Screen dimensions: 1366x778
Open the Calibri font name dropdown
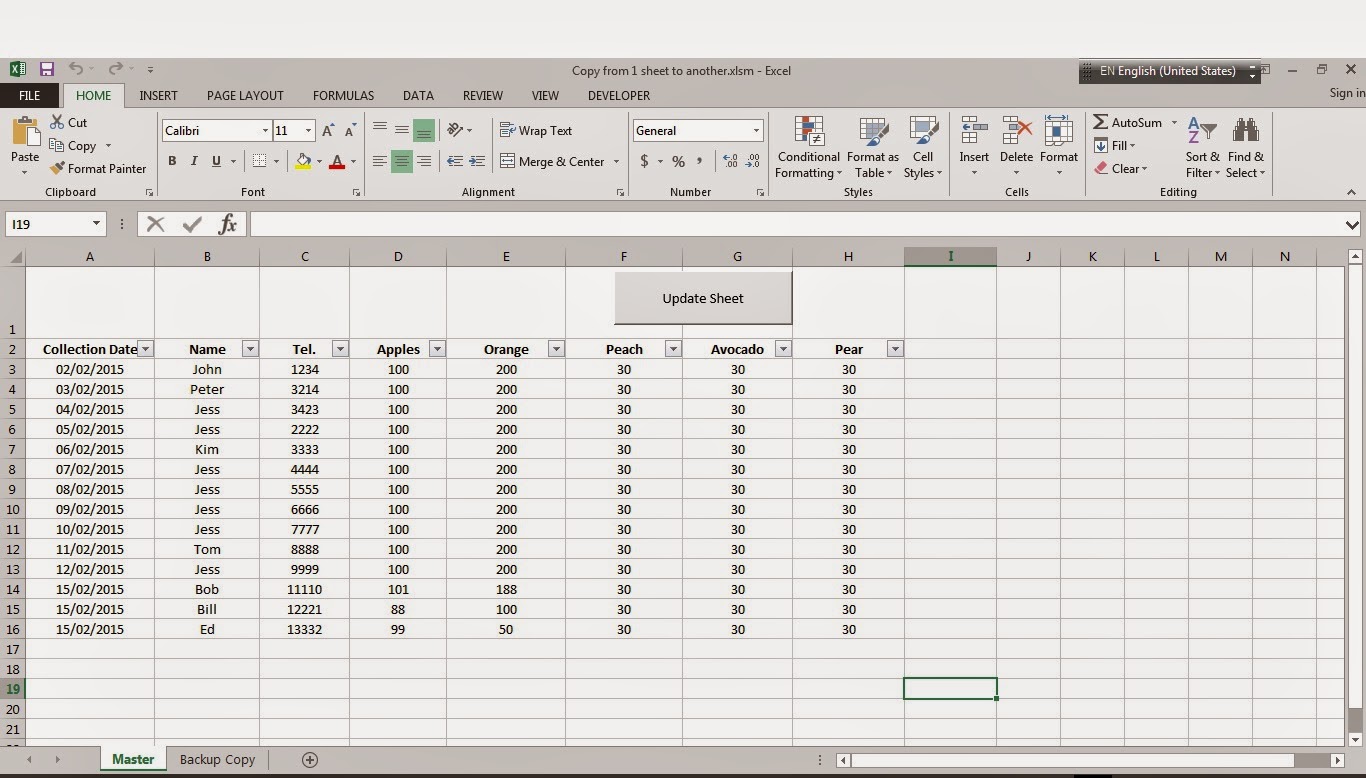coord(265,131)
